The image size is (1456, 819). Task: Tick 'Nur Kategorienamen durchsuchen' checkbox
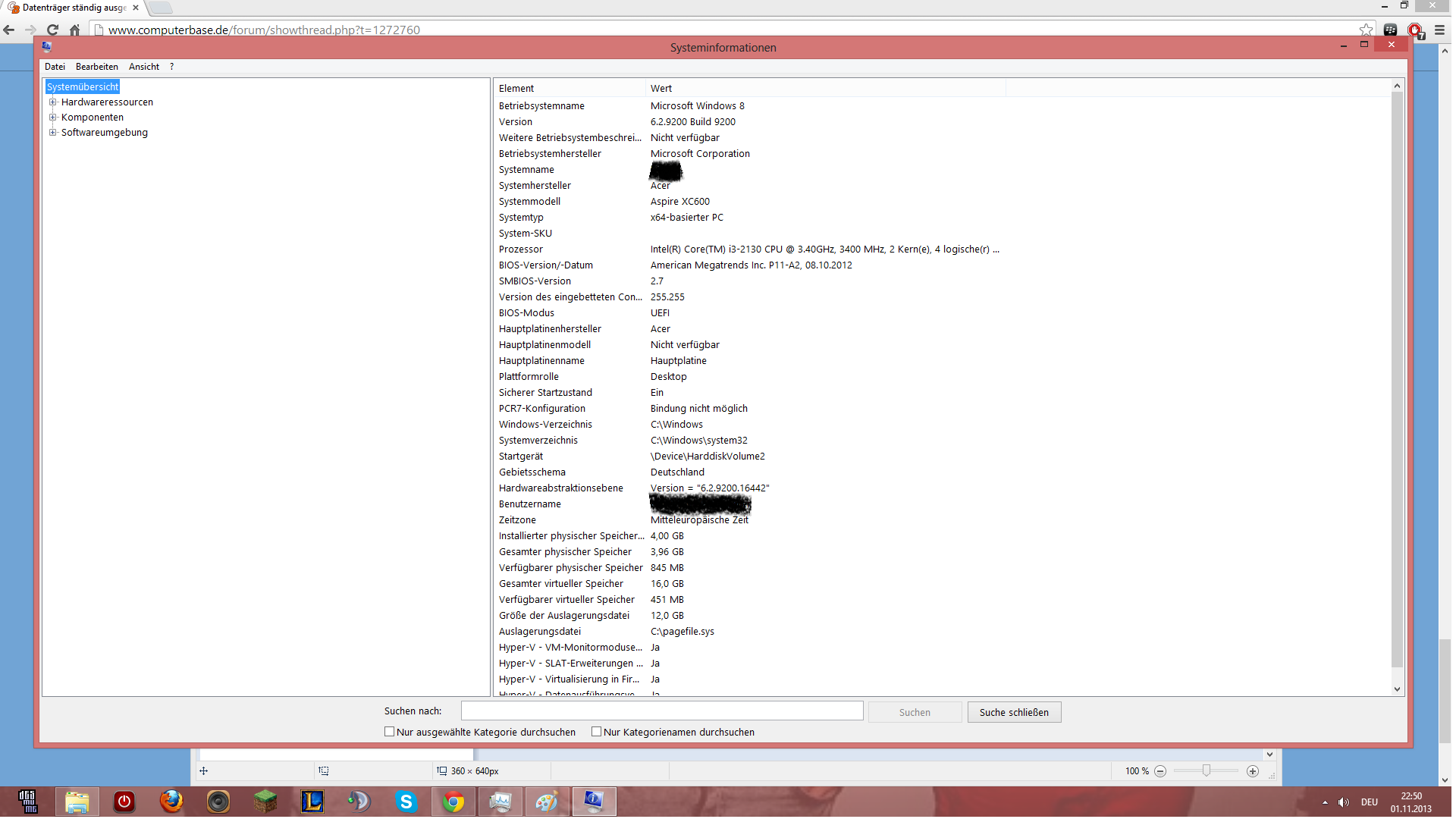tap(597, 732)
